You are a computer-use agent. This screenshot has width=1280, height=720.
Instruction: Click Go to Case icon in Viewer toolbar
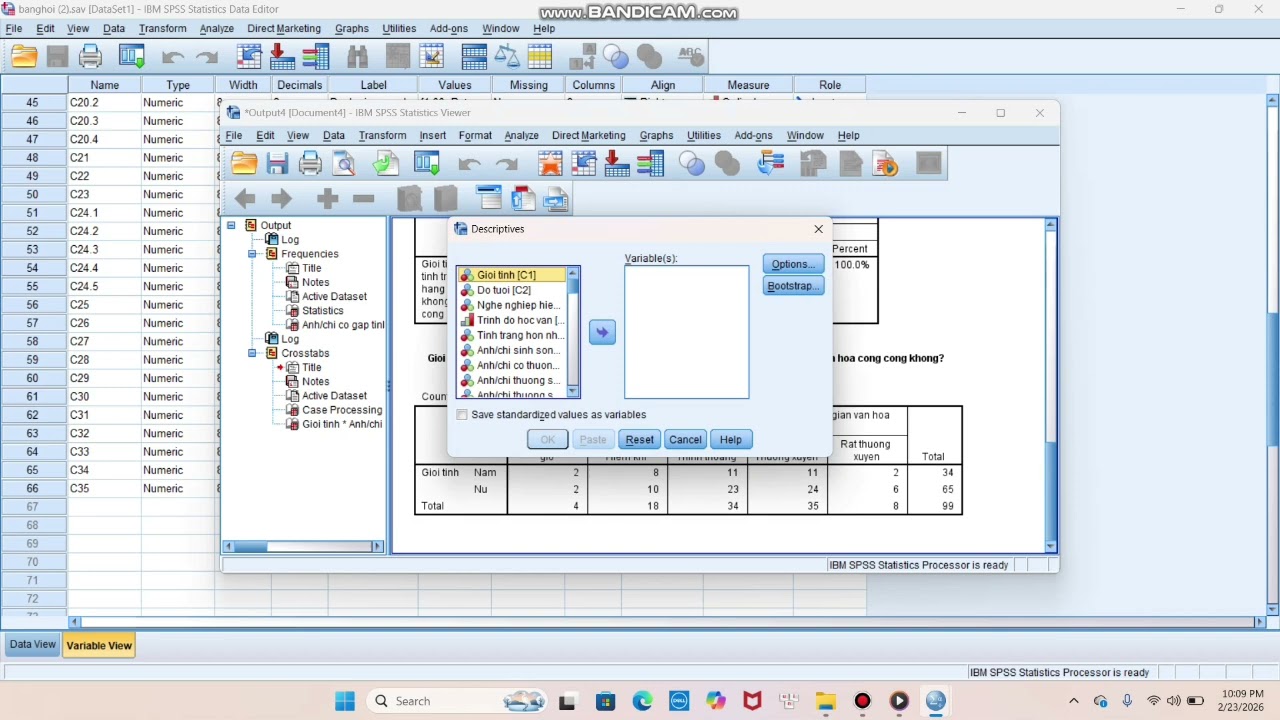584,163
